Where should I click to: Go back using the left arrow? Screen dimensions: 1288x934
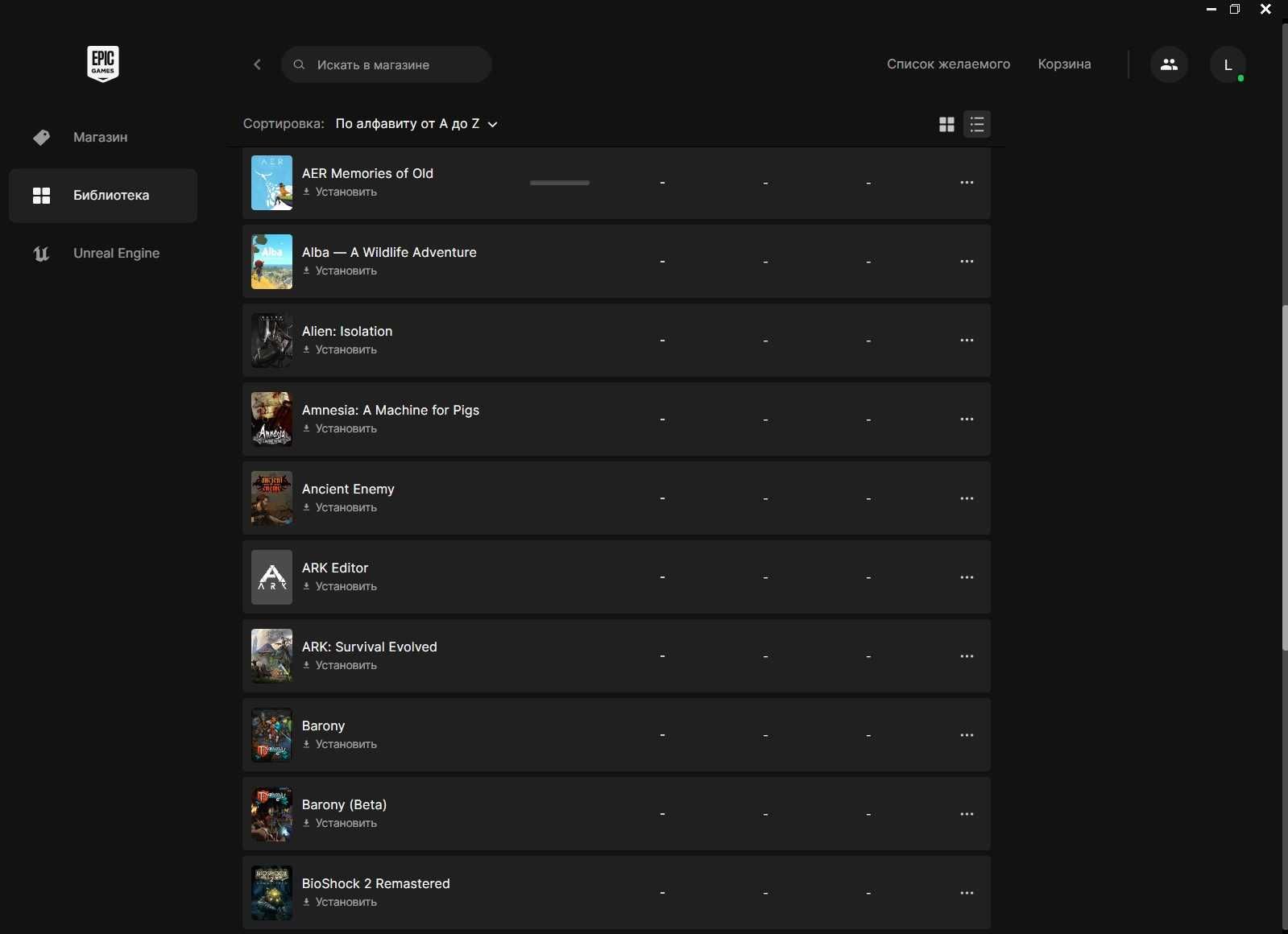[257, 64]
